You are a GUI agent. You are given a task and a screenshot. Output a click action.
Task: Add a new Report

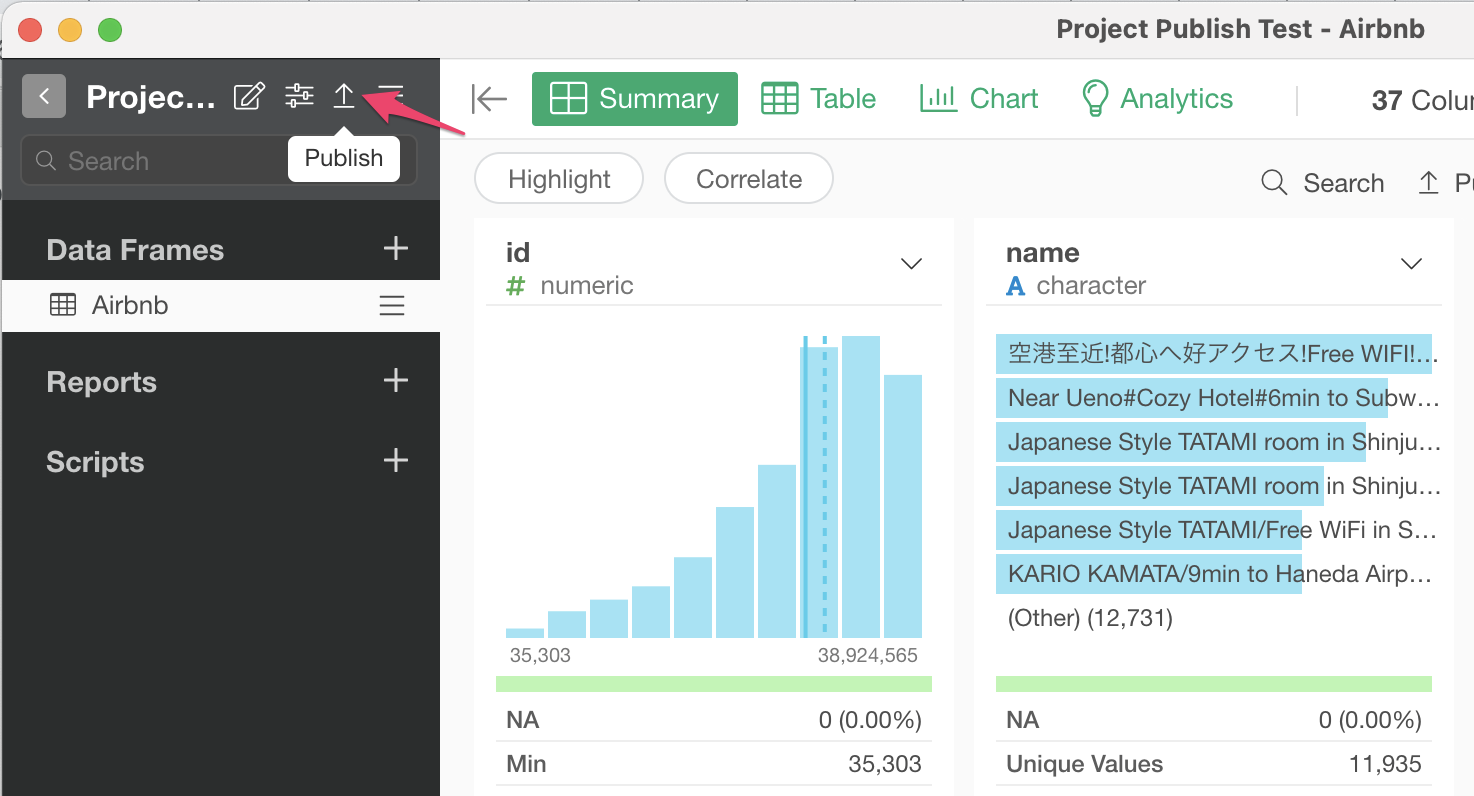(396, 381)
